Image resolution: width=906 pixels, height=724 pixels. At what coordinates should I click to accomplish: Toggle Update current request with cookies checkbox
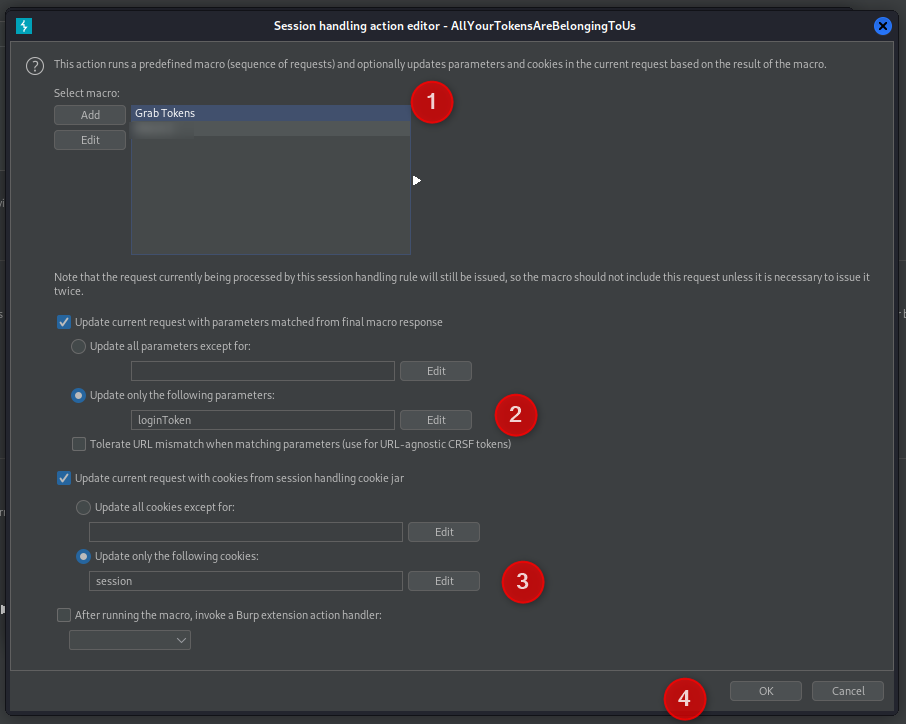64,478
